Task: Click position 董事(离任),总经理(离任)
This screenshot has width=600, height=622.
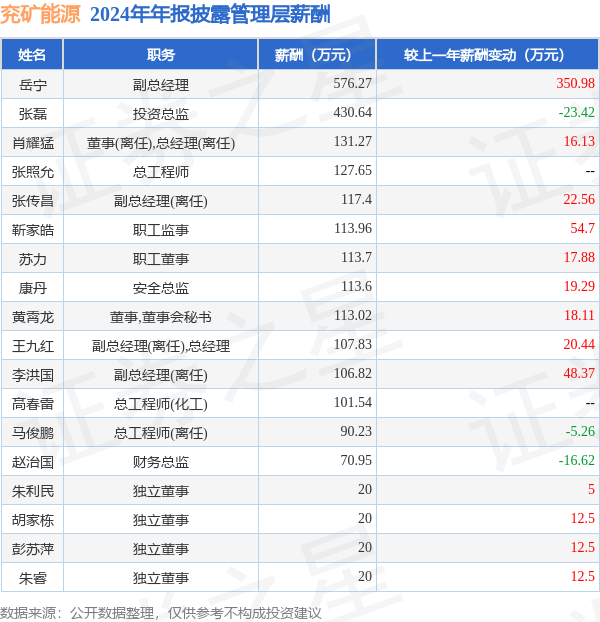Action: point(161,143)
